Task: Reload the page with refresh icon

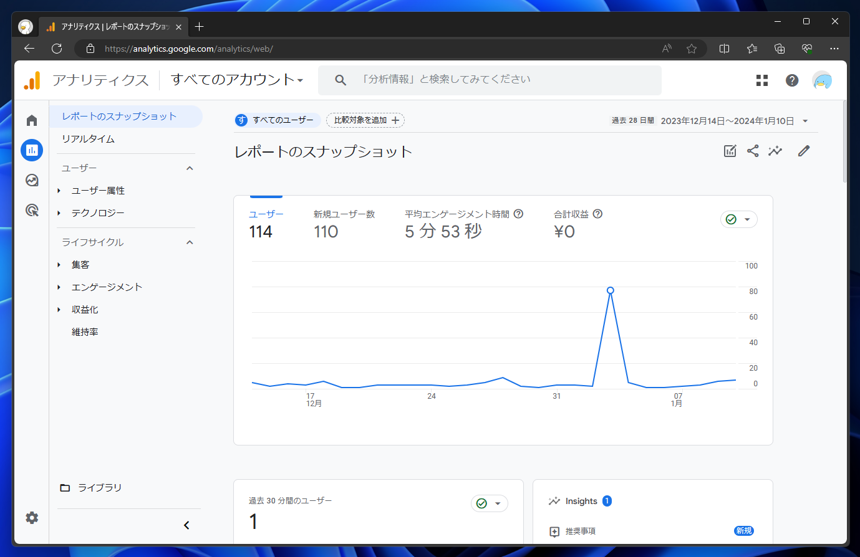Action: click(56, 48)
